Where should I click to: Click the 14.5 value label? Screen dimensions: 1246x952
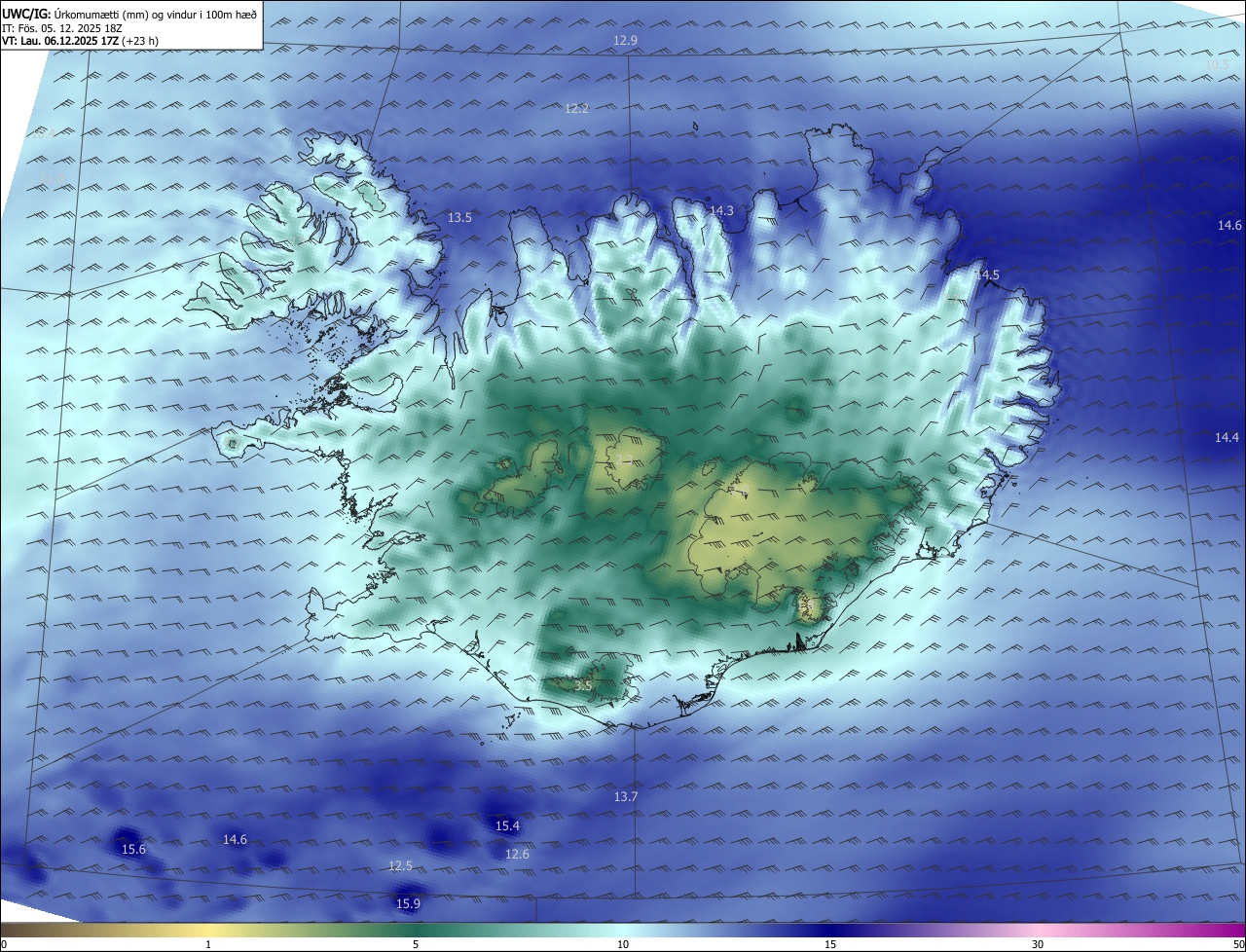(987, 275)
